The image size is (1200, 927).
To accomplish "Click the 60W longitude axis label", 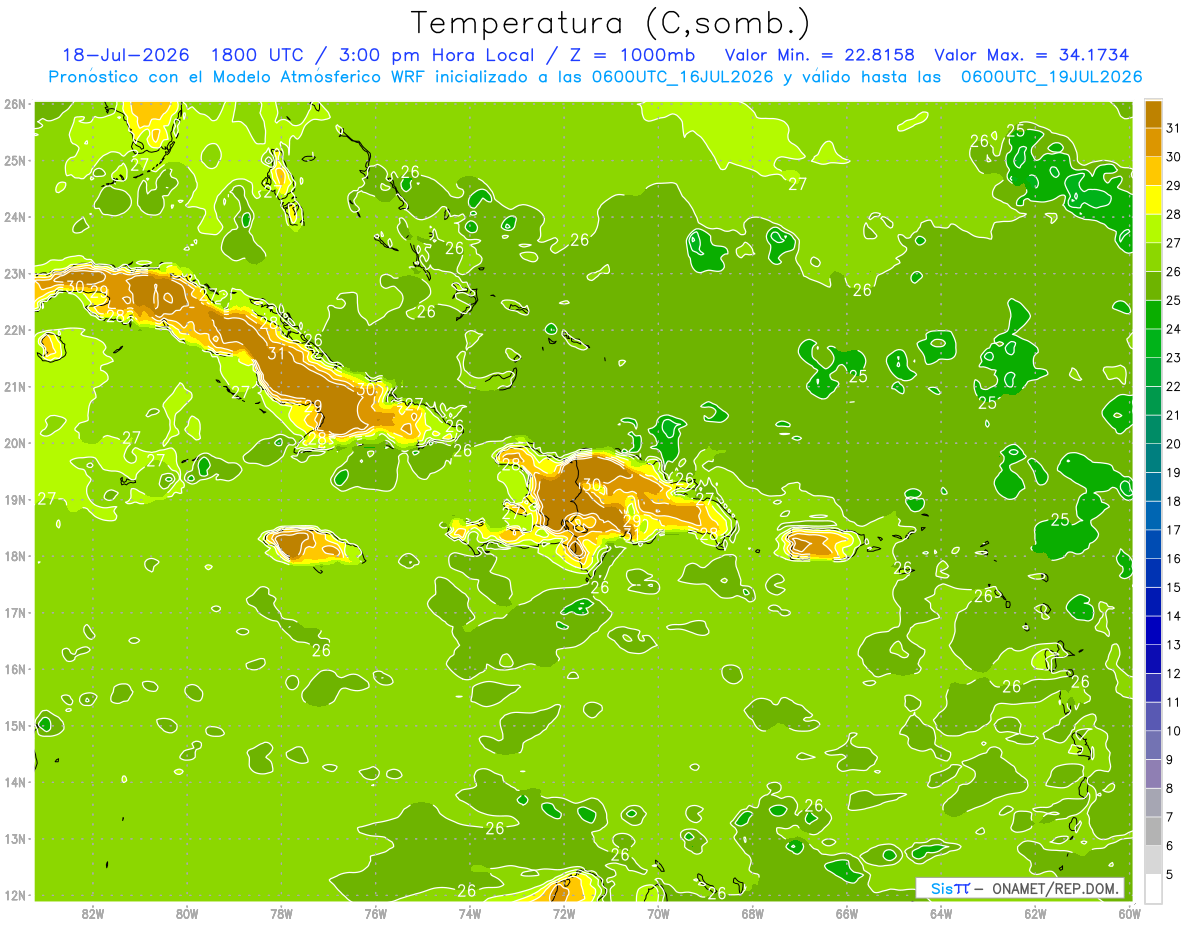I will click(1129, 913).
